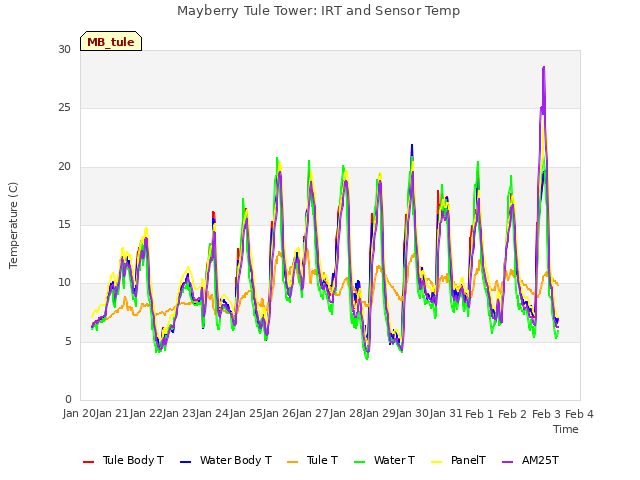
Task: Click the Jan 25 x-axis tick label
Action: pos(246,414)
